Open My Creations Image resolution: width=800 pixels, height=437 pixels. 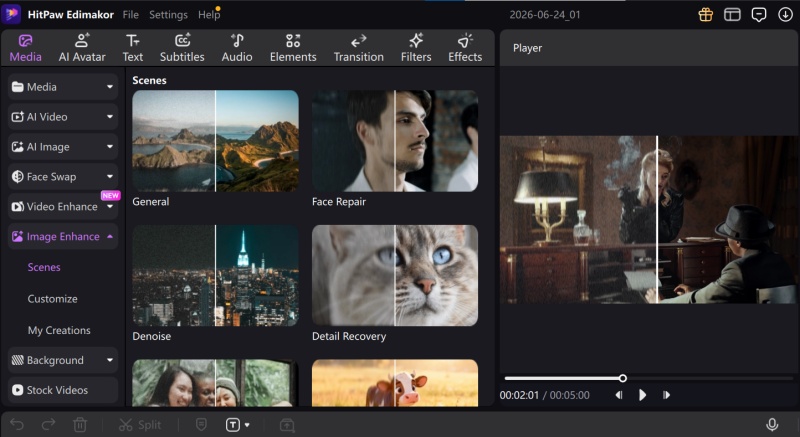click(x=59, y=330)
